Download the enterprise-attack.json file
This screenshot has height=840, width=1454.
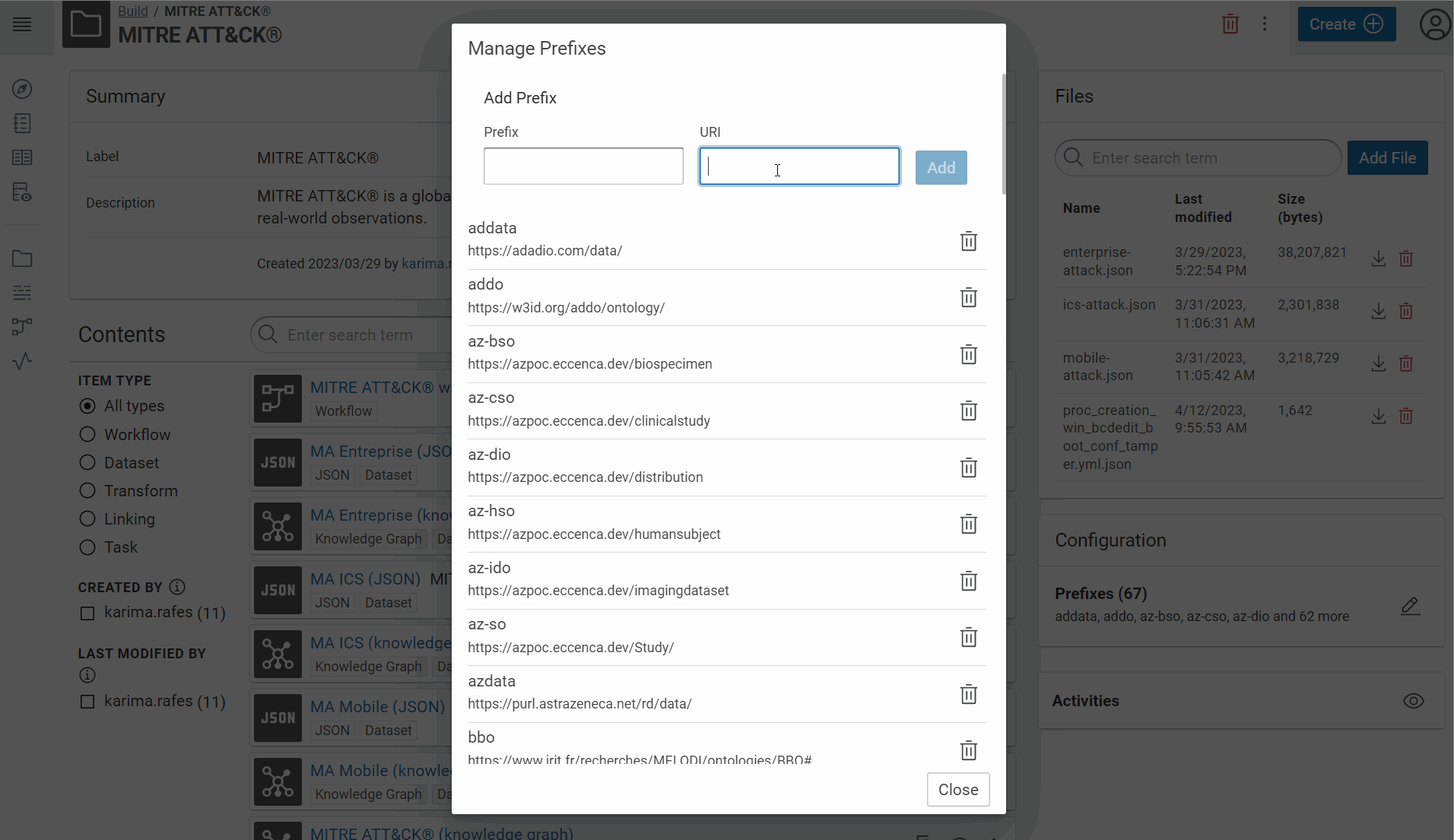click(1378, 259)
